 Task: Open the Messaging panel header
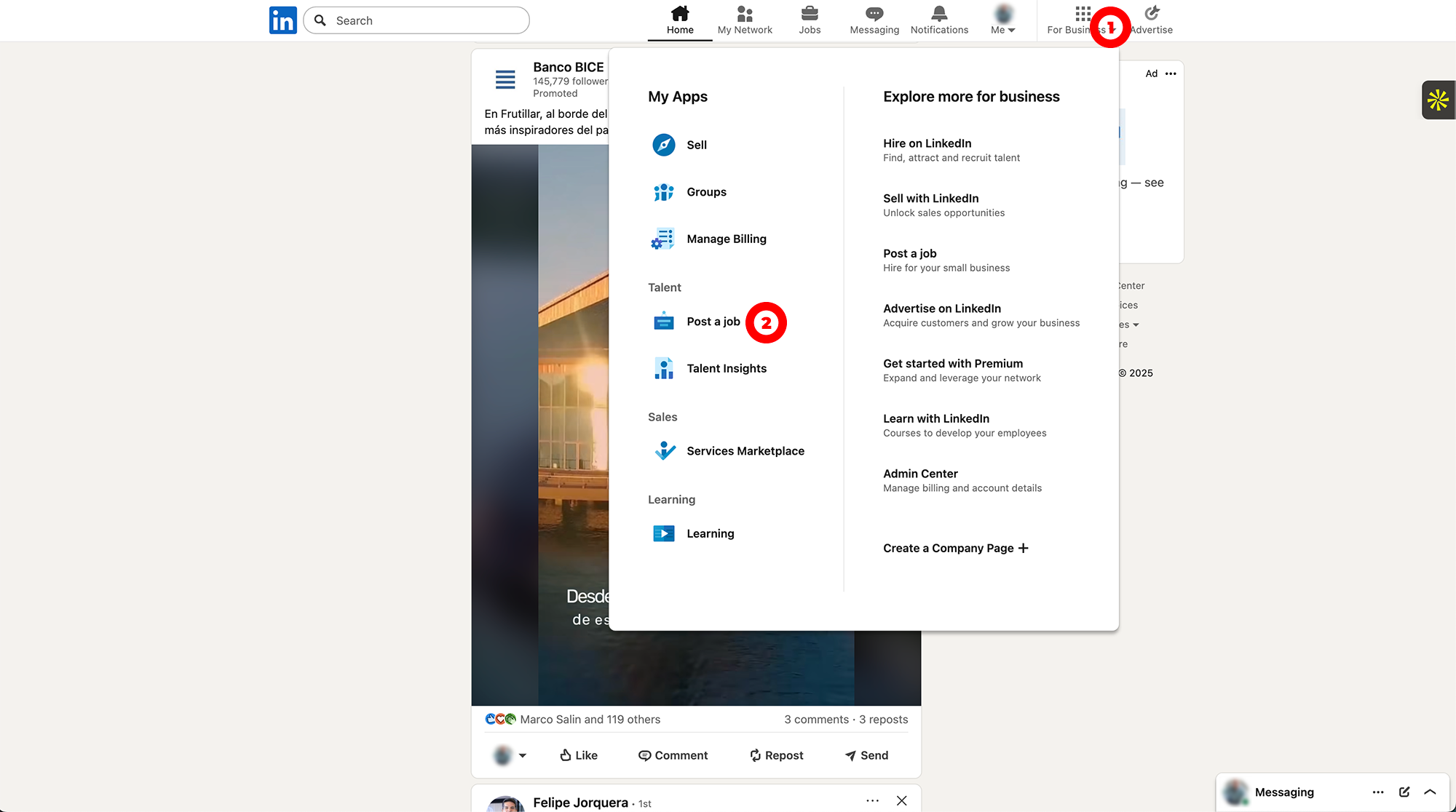(x=1284, y=792)
